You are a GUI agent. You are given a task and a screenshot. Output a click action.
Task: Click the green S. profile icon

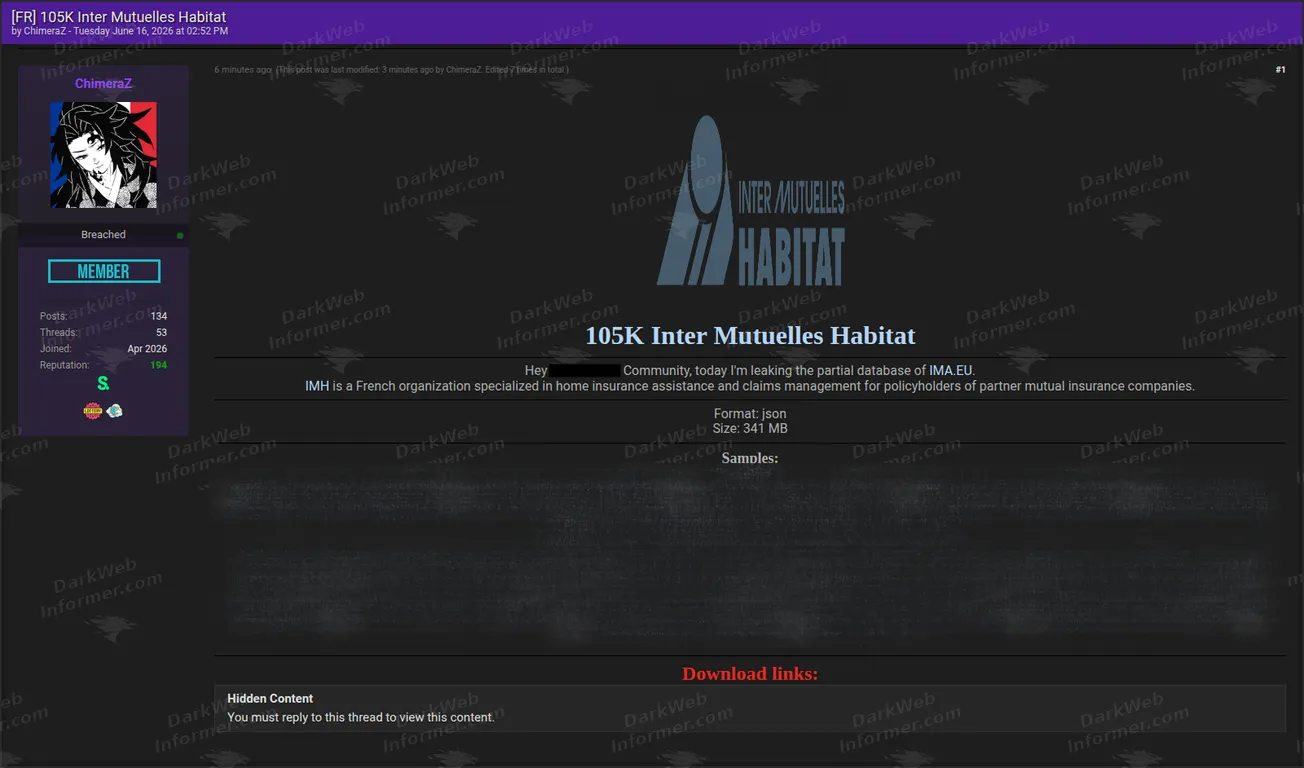pos(103,383)
